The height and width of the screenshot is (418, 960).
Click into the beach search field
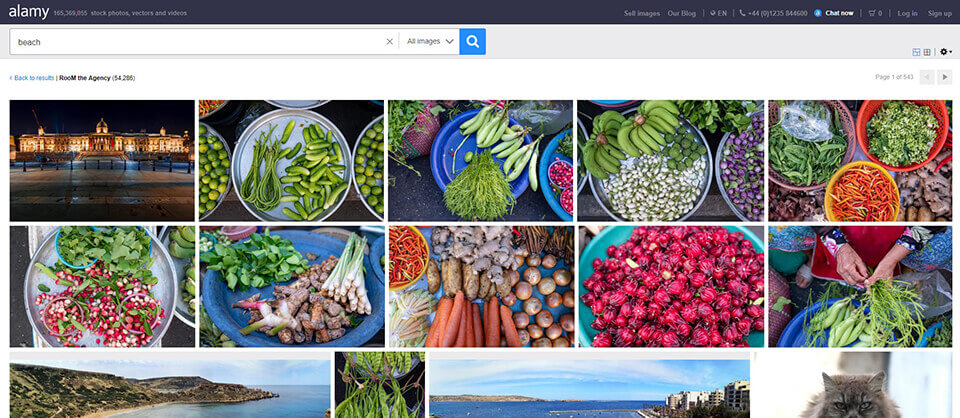click(x=200, y=42)
